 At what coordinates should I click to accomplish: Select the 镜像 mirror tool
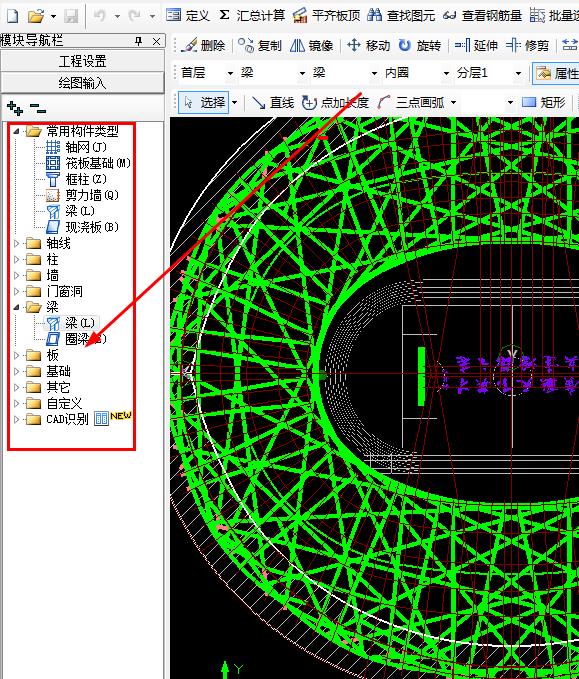point(312,45)
